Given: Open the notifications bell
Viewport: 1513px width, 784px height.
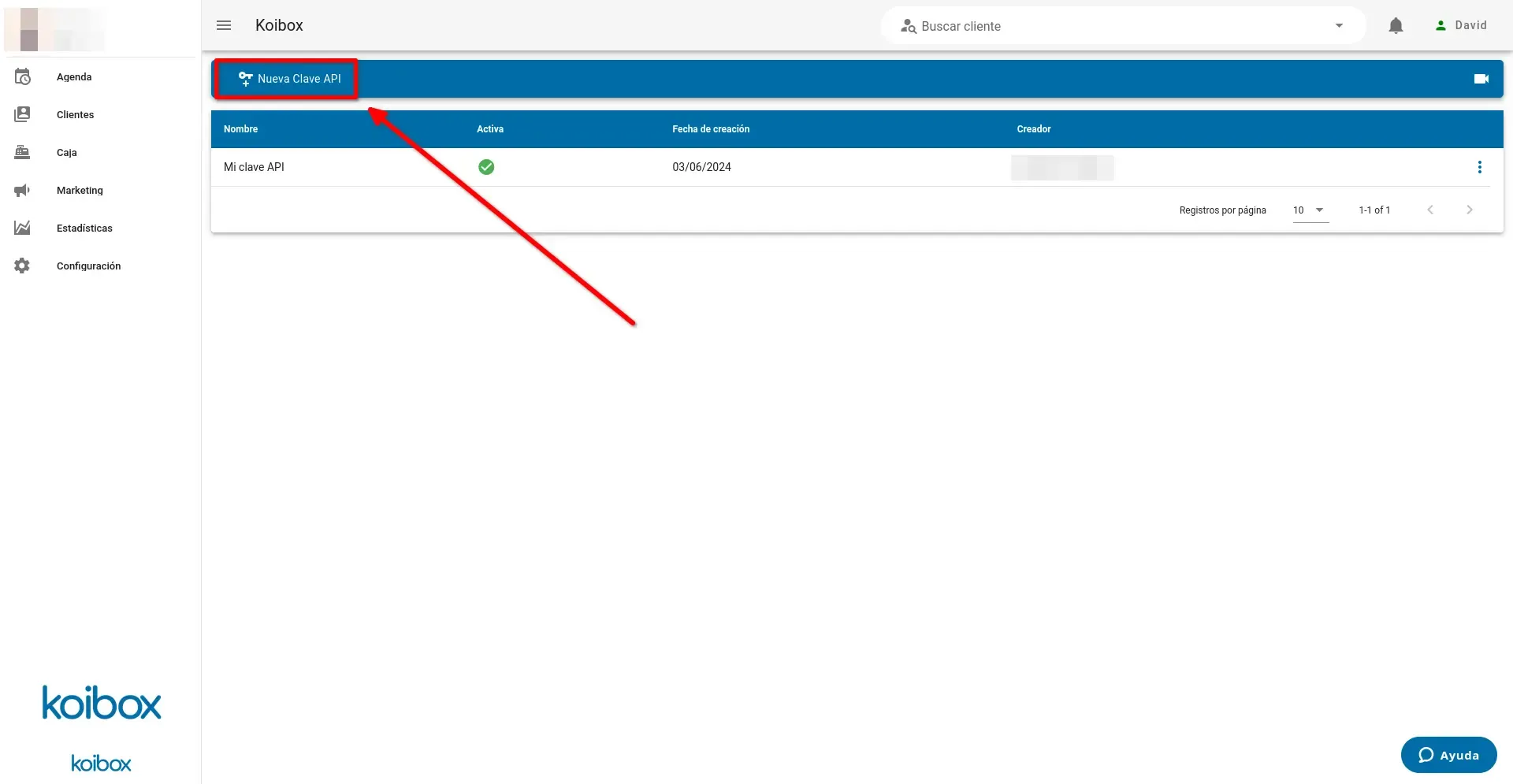Looking at the screenshot, I should pyautogui.click(x=1396, y=25).
